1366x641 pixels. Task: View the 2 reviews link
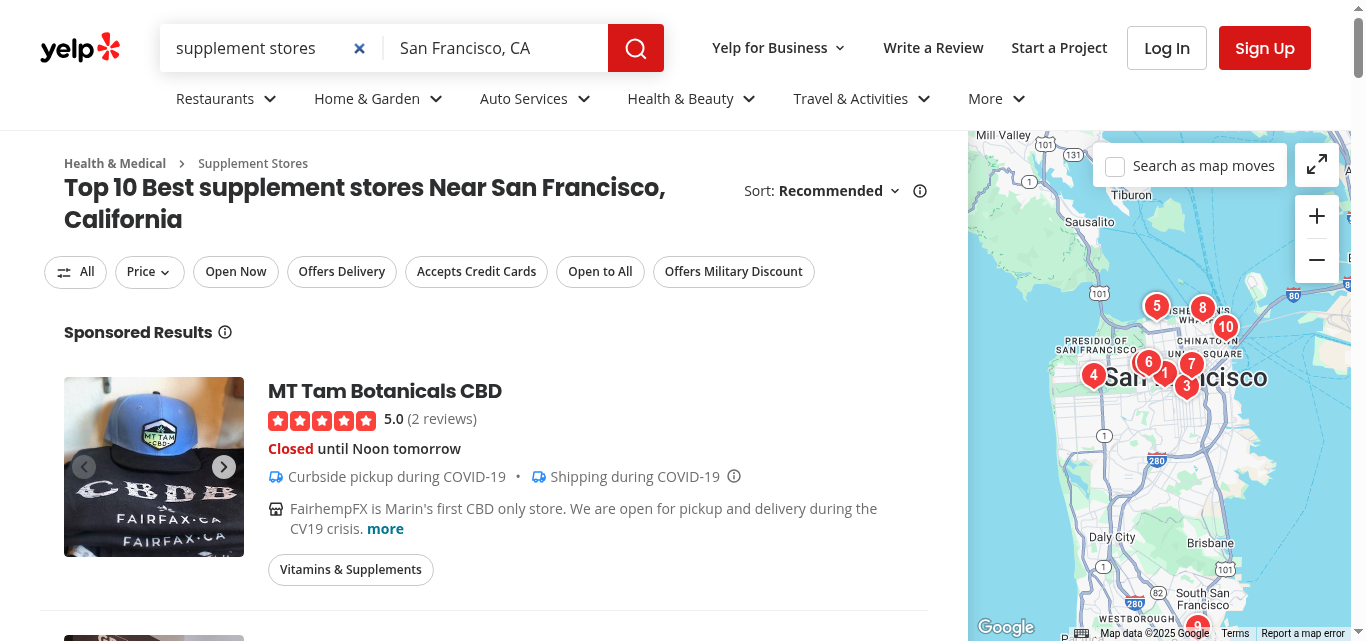pos(443,419)
